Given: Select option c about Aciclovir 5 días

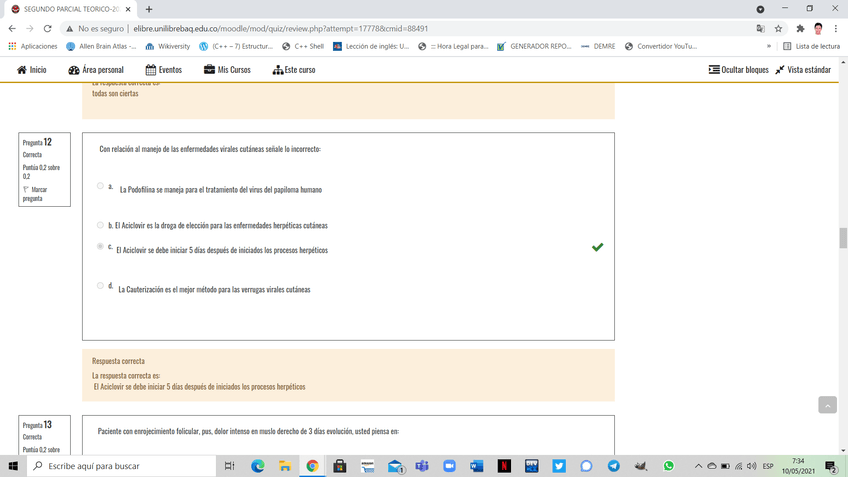Looking at the screenshot, I should tap(100, 246).
